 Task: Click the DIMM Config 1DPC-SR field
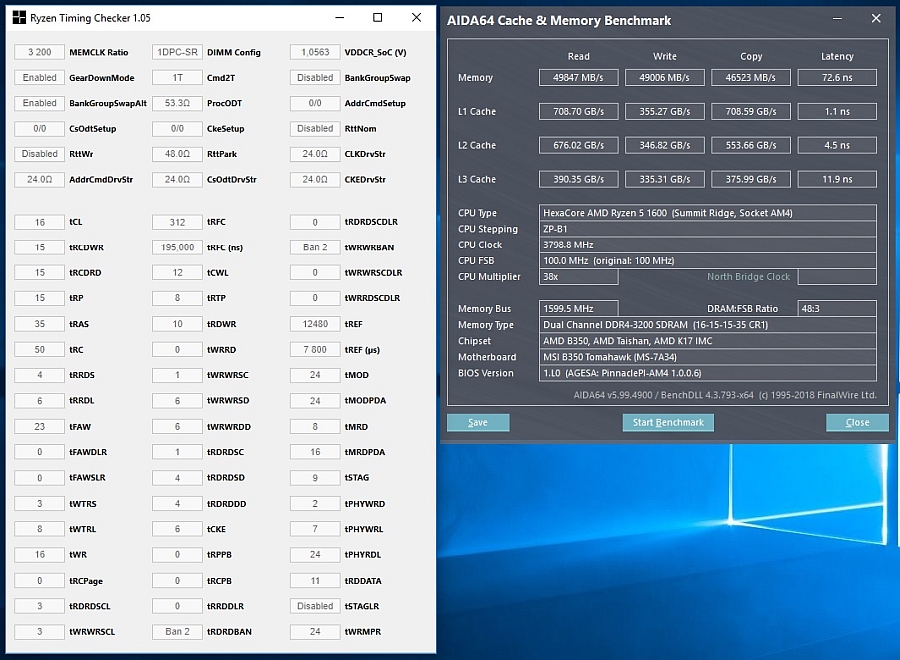tap(177, 52)
